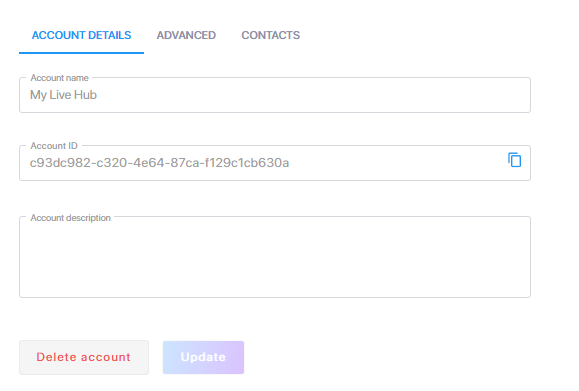The height and width of the screenshot is (391, 579).
Task: Open the Advanced tab
Action: point(186,35)
